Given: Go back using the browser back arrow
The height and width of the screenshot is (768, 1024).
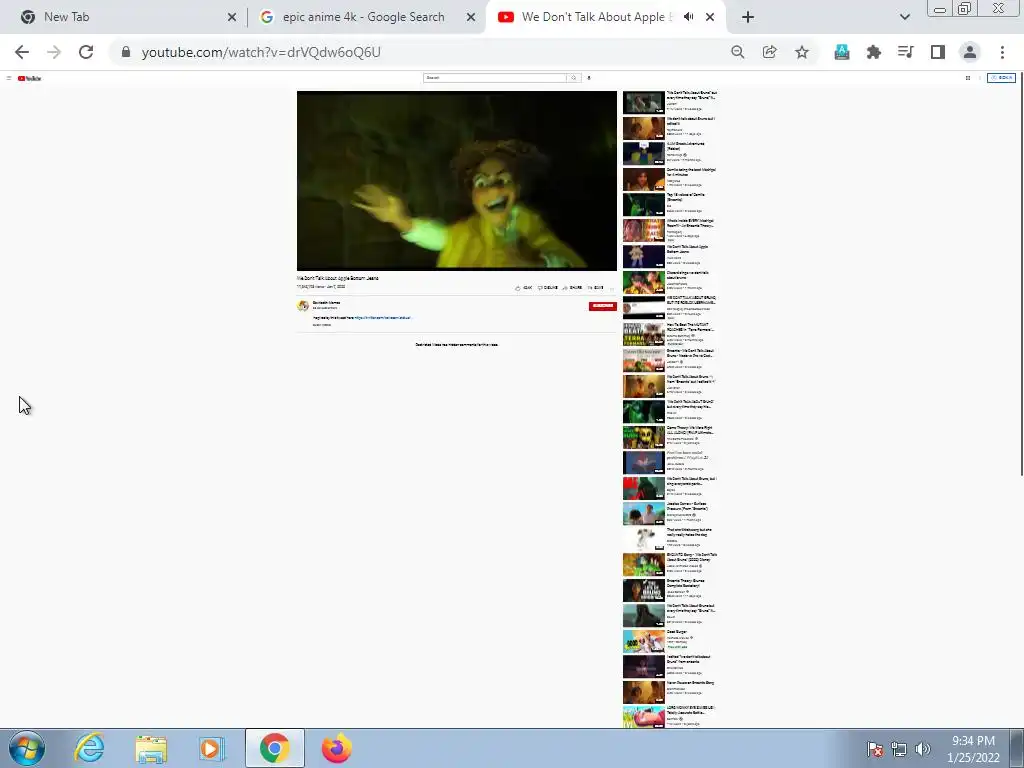Looking at the screenshot, I should click(x=22, y=52).
